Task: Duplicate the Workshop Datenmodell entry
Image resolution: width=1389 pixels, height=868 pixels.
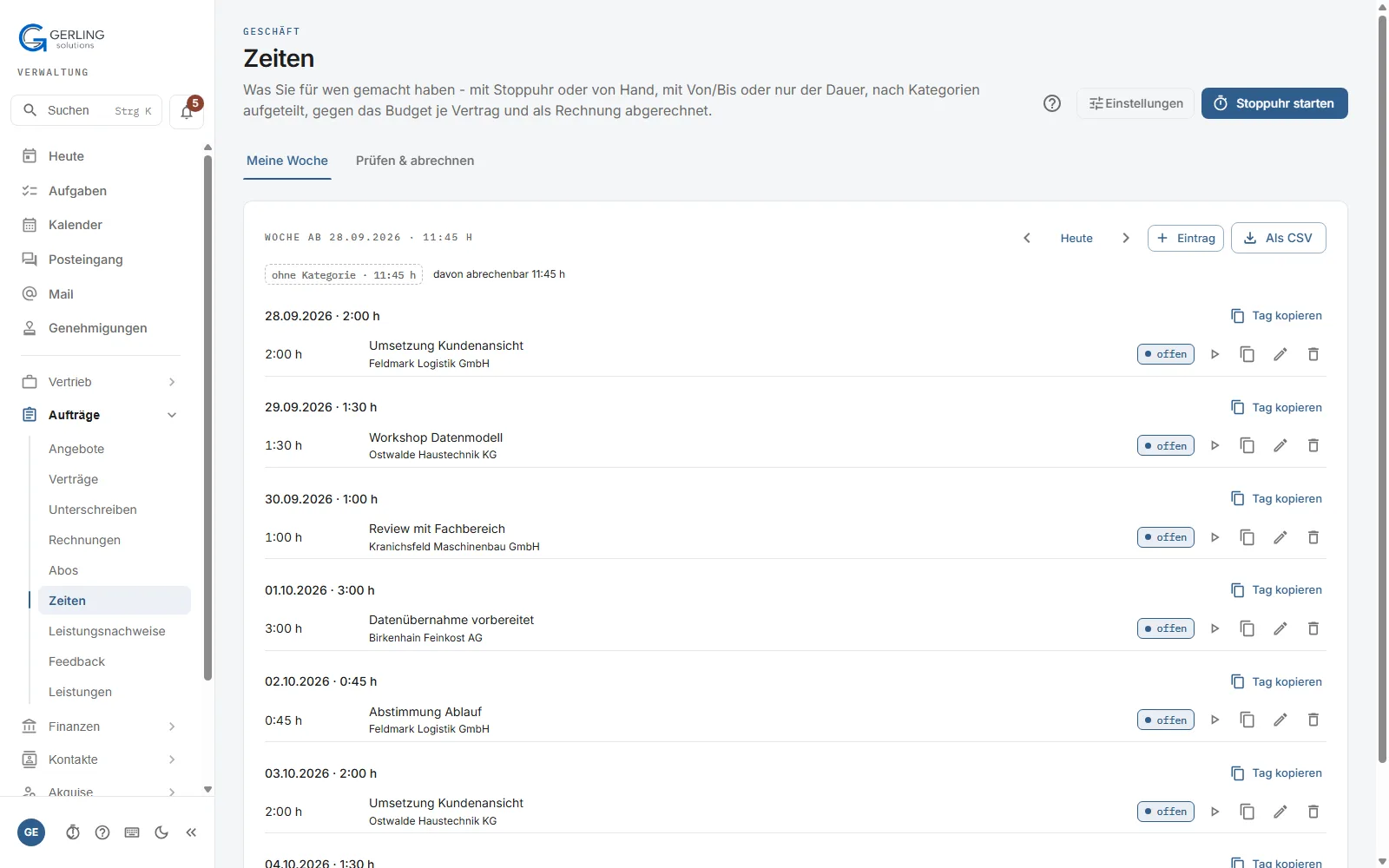Action: pyautogui.click(x=1247, y=445)
